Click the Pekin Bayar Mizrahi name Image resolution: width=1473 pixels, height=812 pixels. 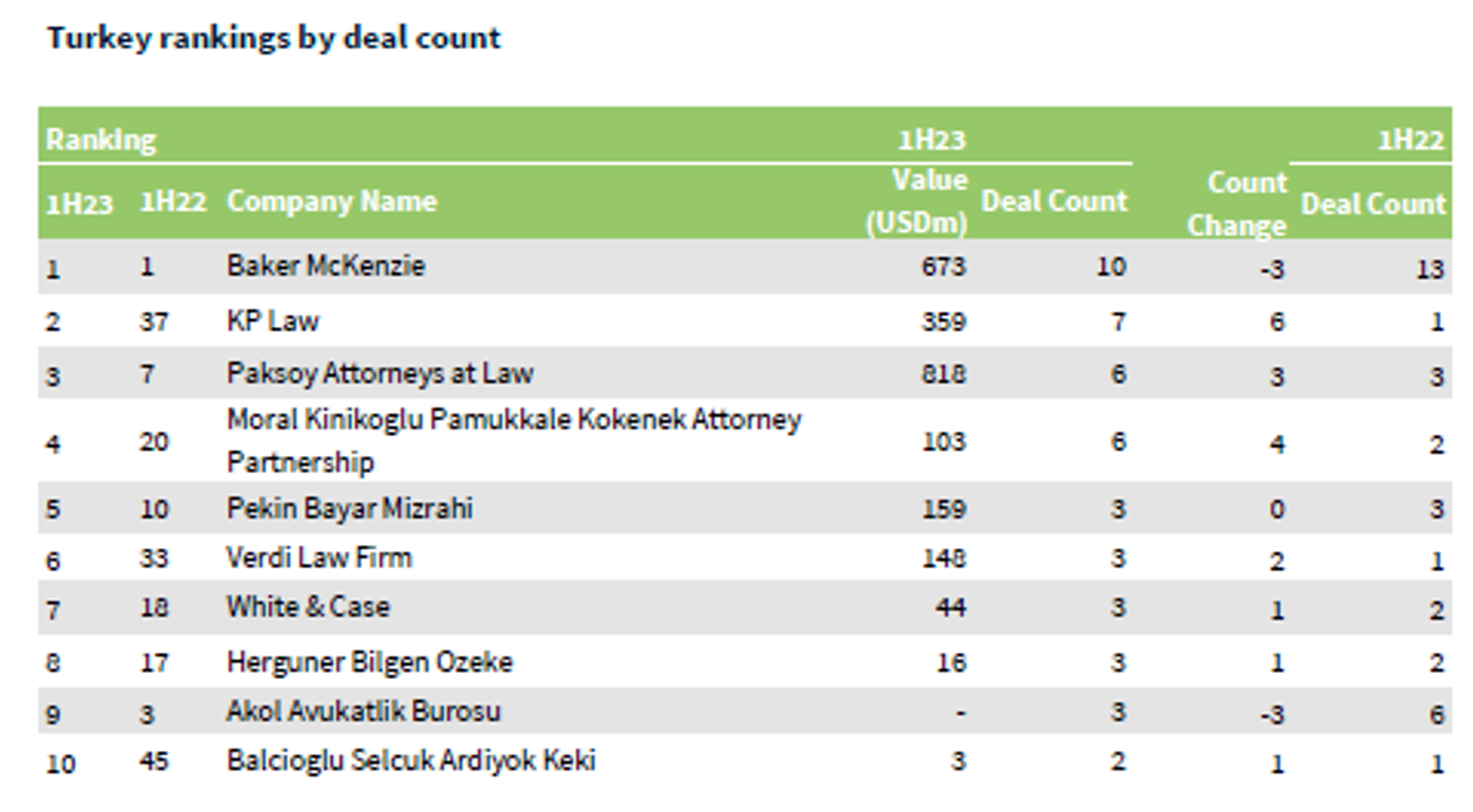pos(349,508)
